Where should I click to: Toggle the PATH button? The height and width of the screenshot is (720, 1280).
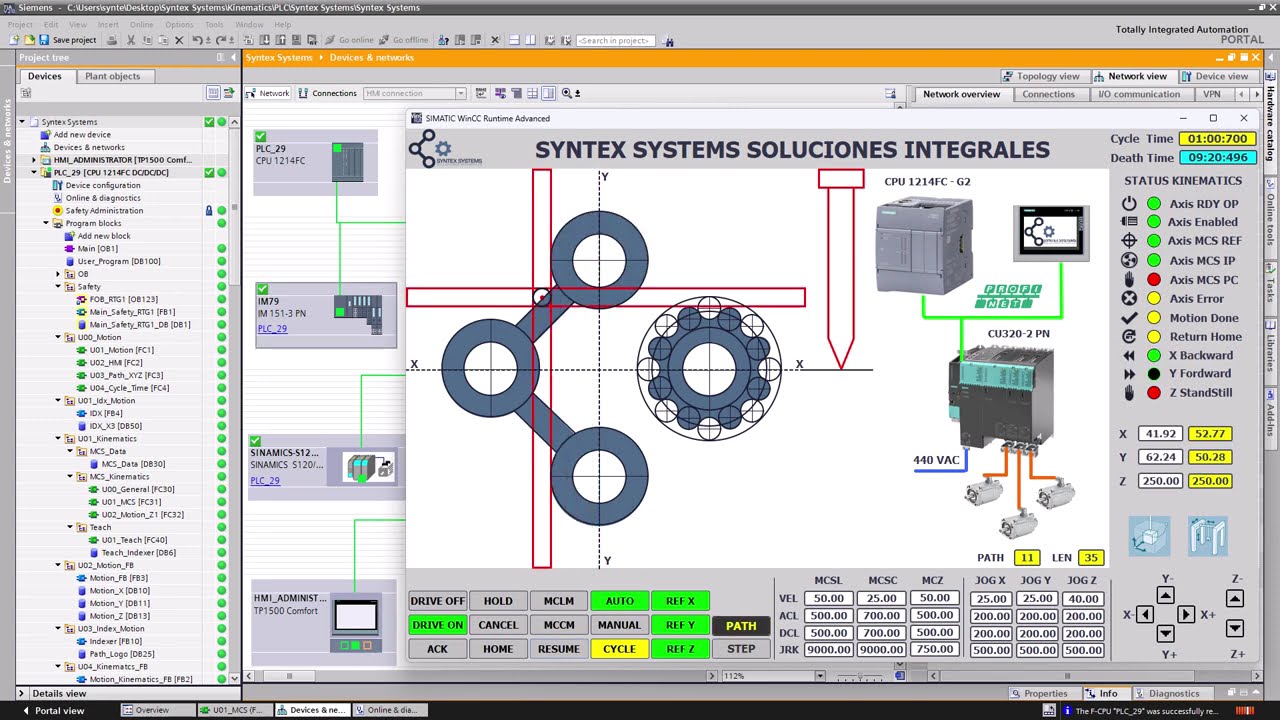(x=741, y=626)
